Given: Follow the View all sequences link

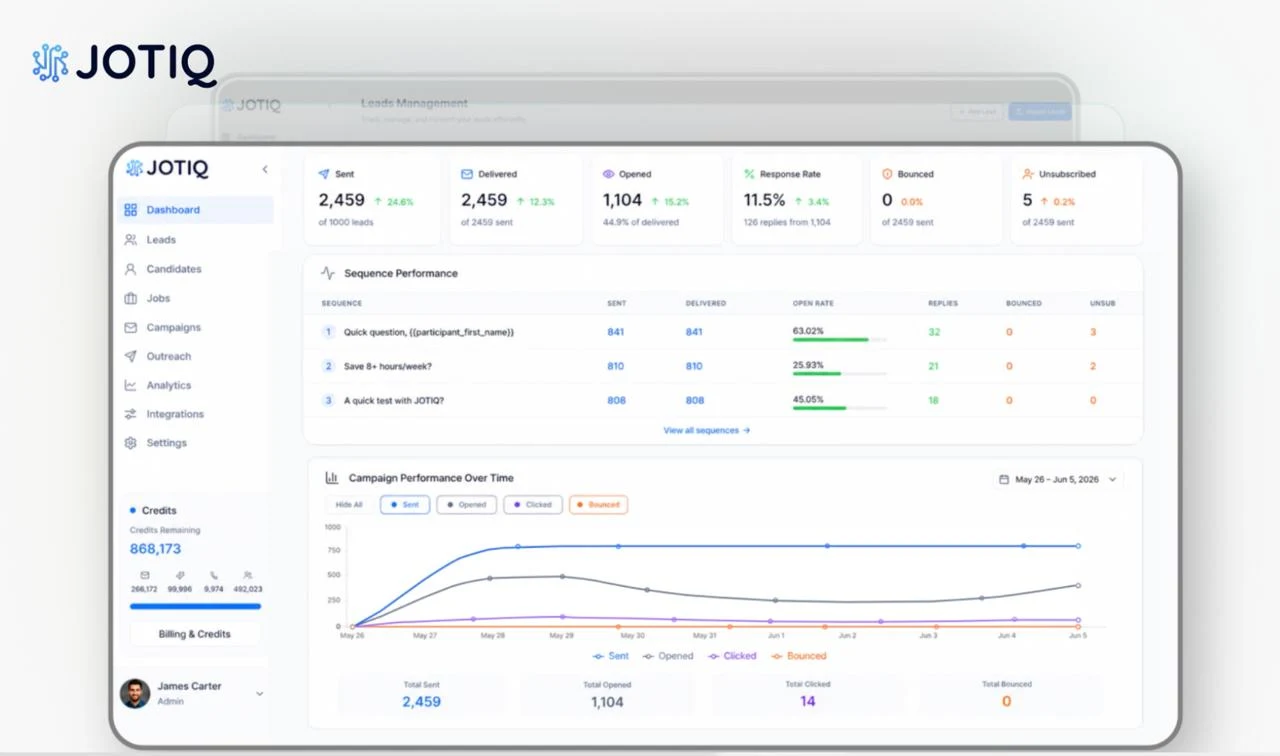Looking at the screenshot, I should tap(707, 430).
